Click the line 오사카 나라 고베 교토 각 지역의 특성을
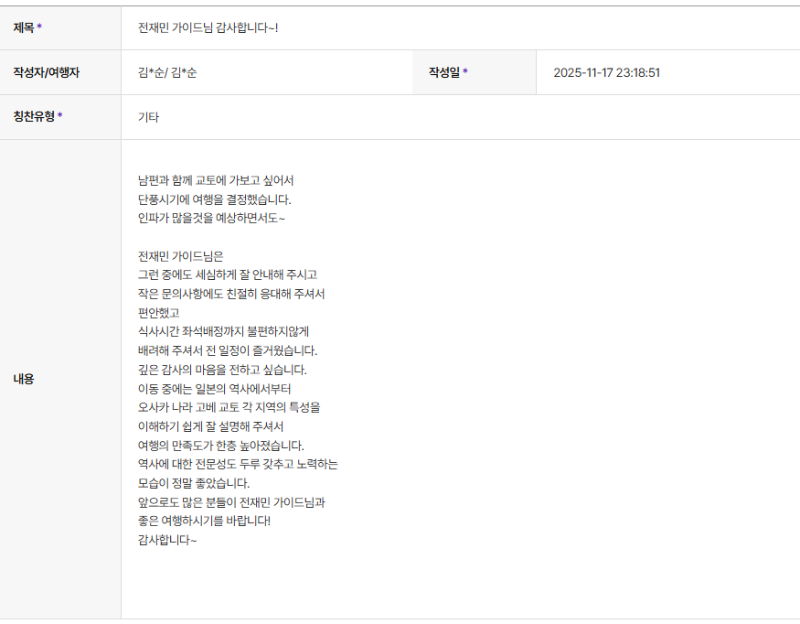800x624 pixels. 229,407
